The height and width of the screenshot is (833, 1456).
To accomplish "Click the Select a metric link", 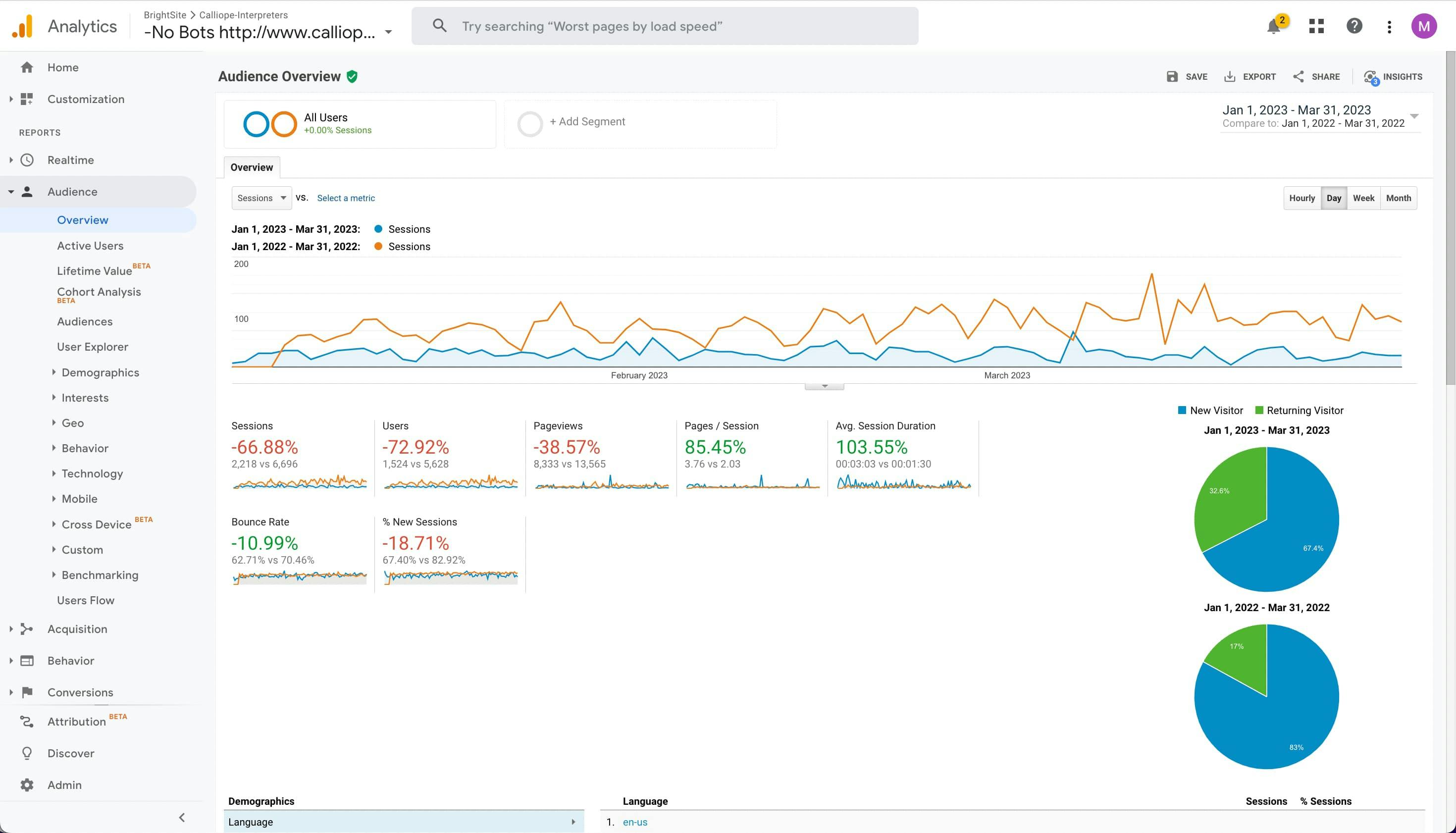I will (x=346, y=198).
